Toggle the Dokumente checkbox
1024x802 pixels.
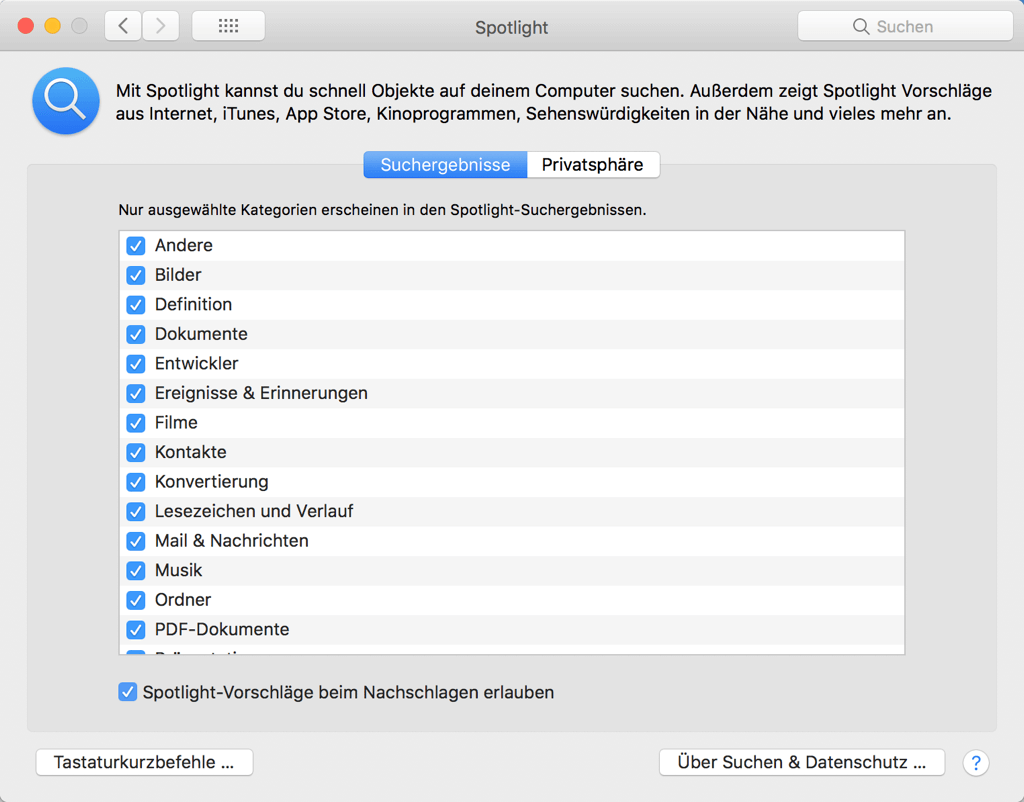136,334
